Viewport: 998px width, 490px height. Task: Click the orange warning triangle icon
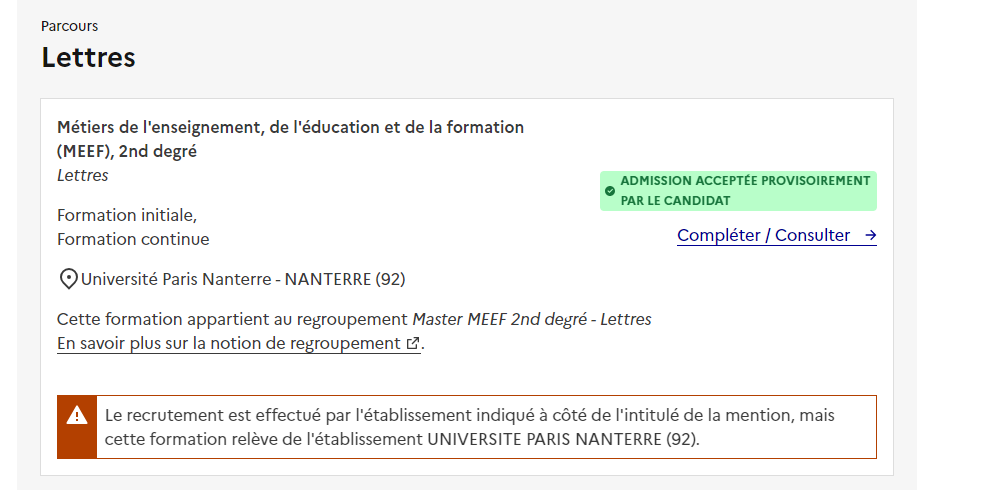click(77, 416)
